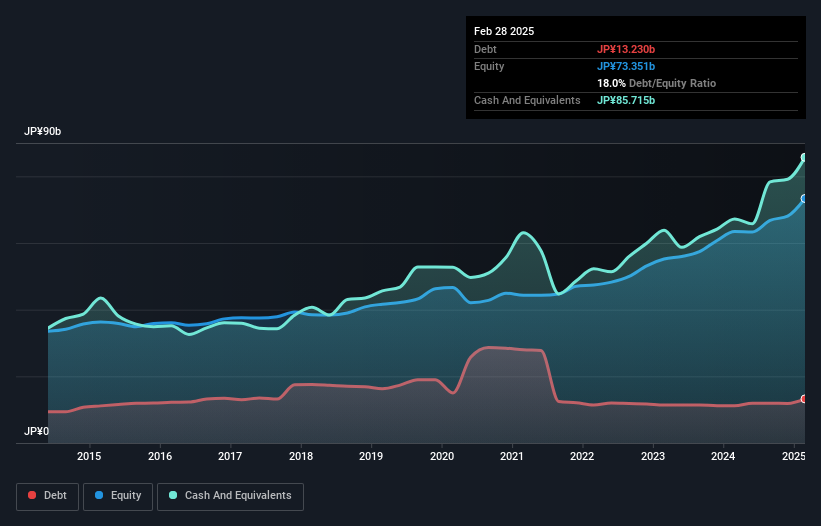Click the 2023 x-axis label
The height and width of the screenshot is (526, 821).
[653, 456]
